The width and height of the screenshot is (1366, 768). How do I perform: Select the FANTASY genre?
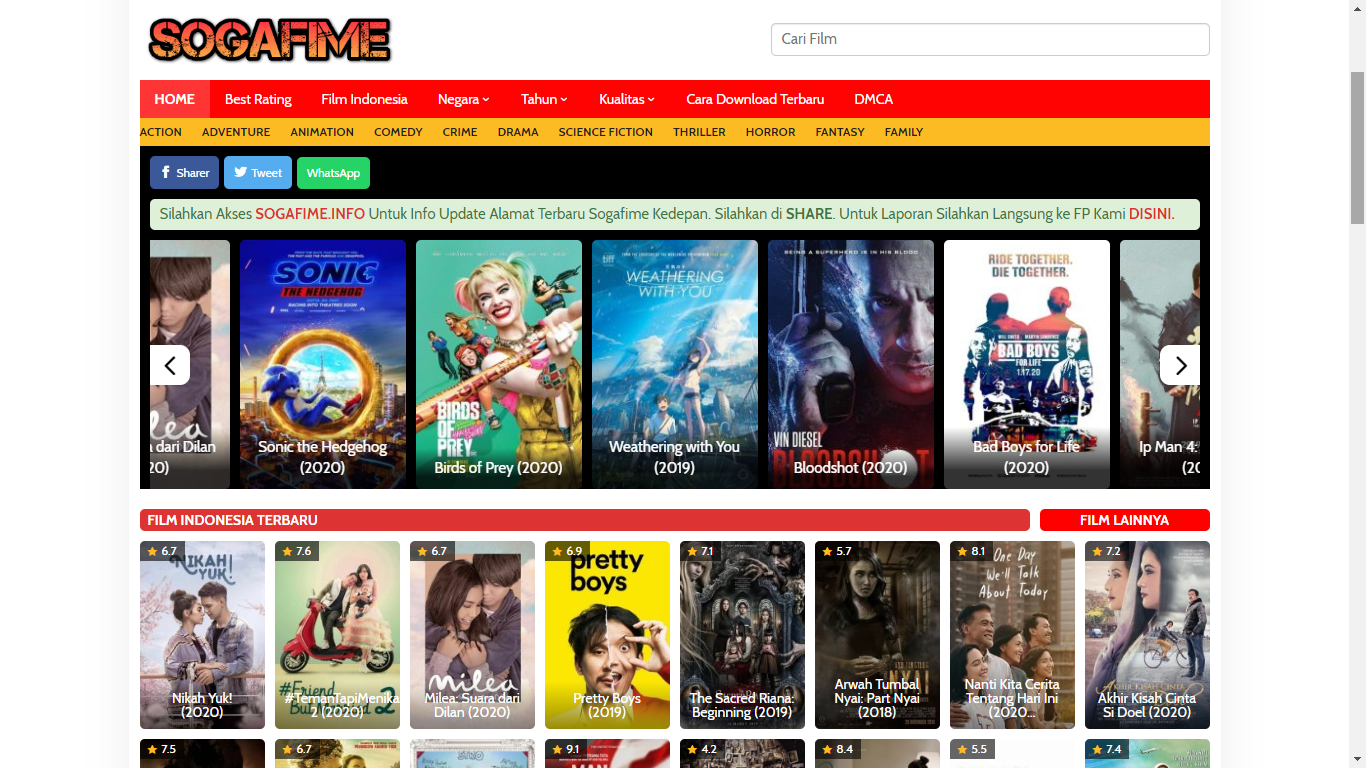pyautogui.click(x=840, y=132)
